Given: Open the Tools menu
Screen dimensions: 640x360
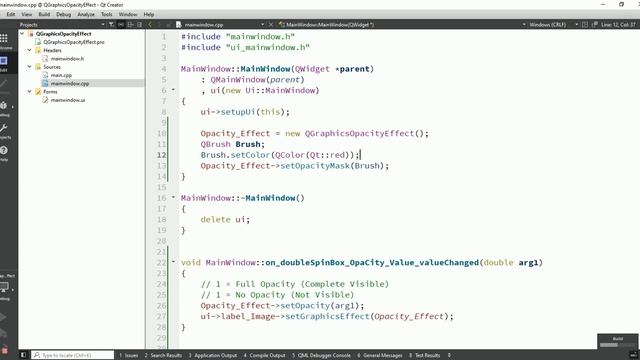Looking at the screenshot, I should [x=107, y=14].
